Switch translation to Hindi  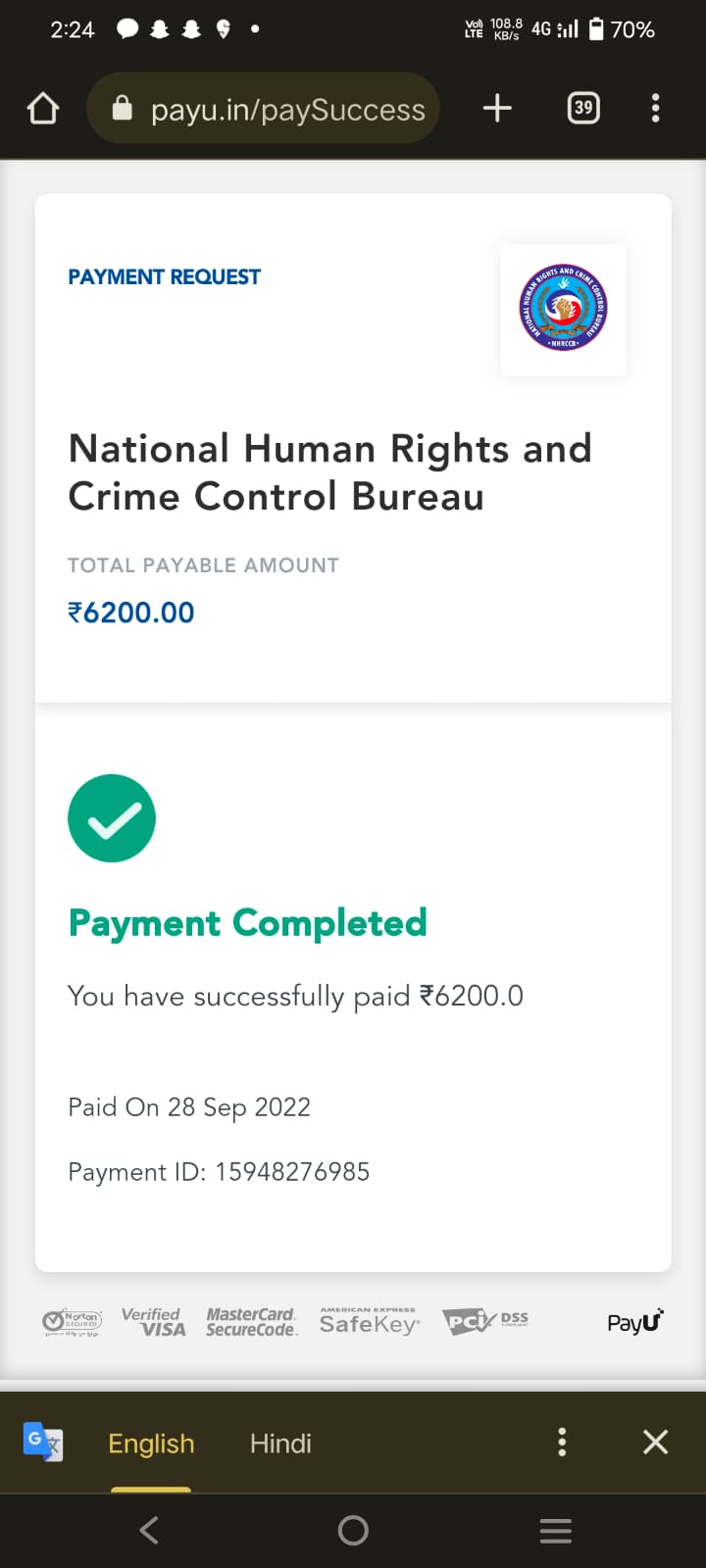pos(280,1444)
